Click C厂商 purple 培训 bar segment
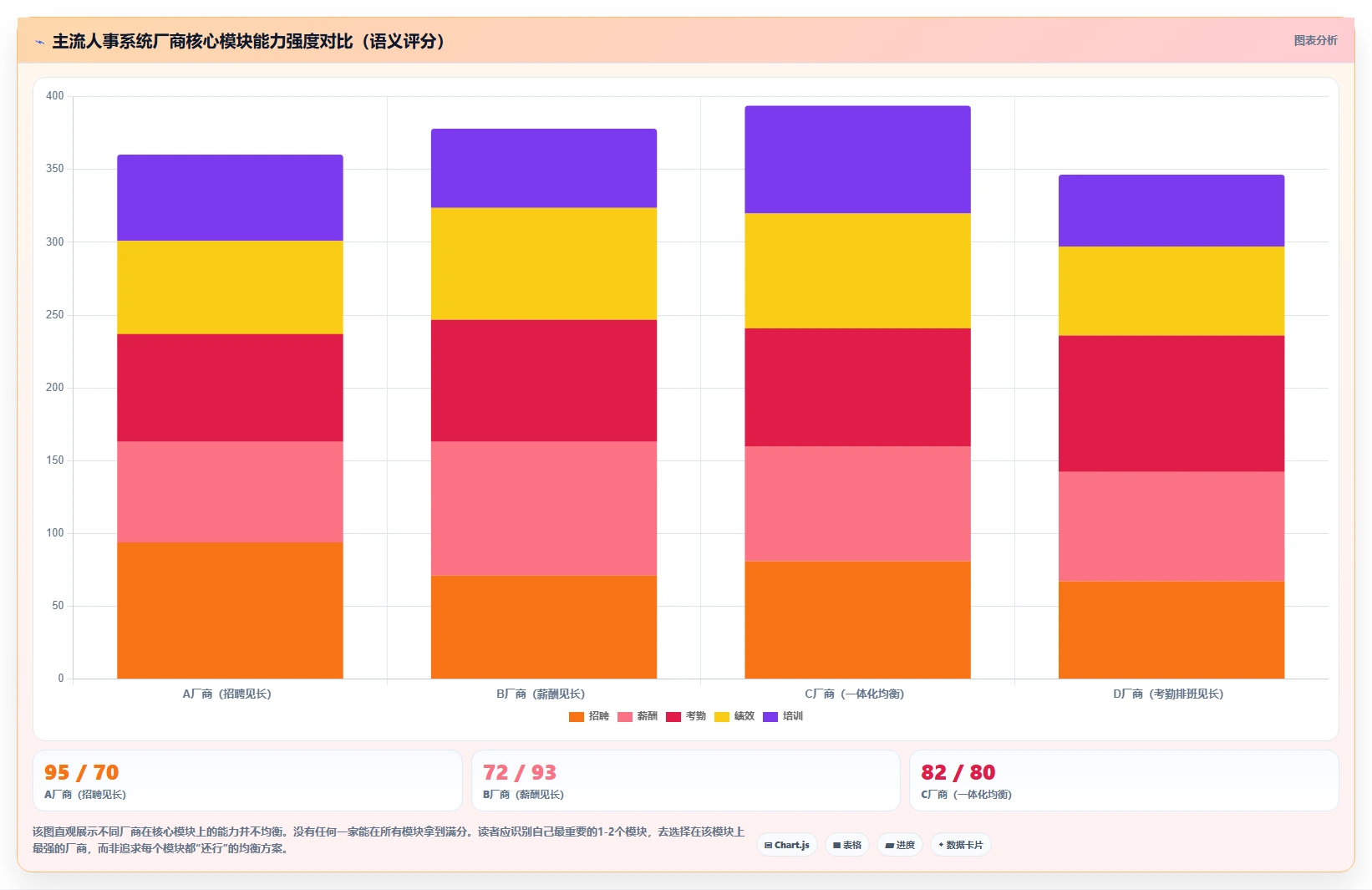 (x=857, y=160)
